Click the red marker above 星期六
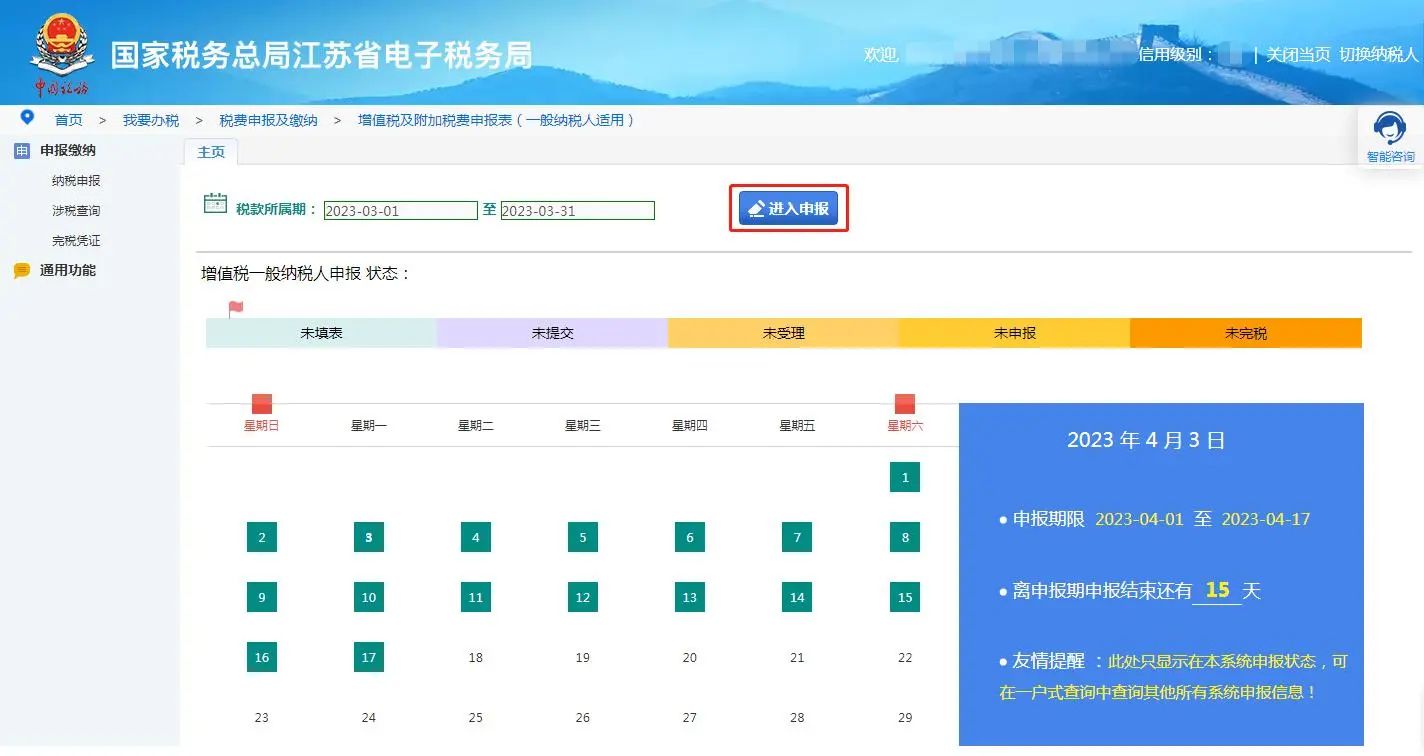Image resolution: width=1424 pixels, height=756 pixels. (x=905, y=404)
